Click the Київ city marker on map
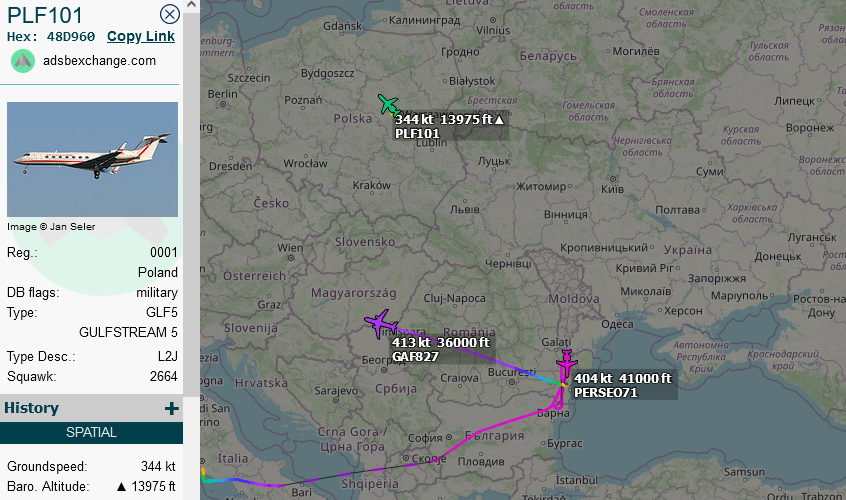Image resolution: width=846 pixels, height=500 pixels. point(612,179)
